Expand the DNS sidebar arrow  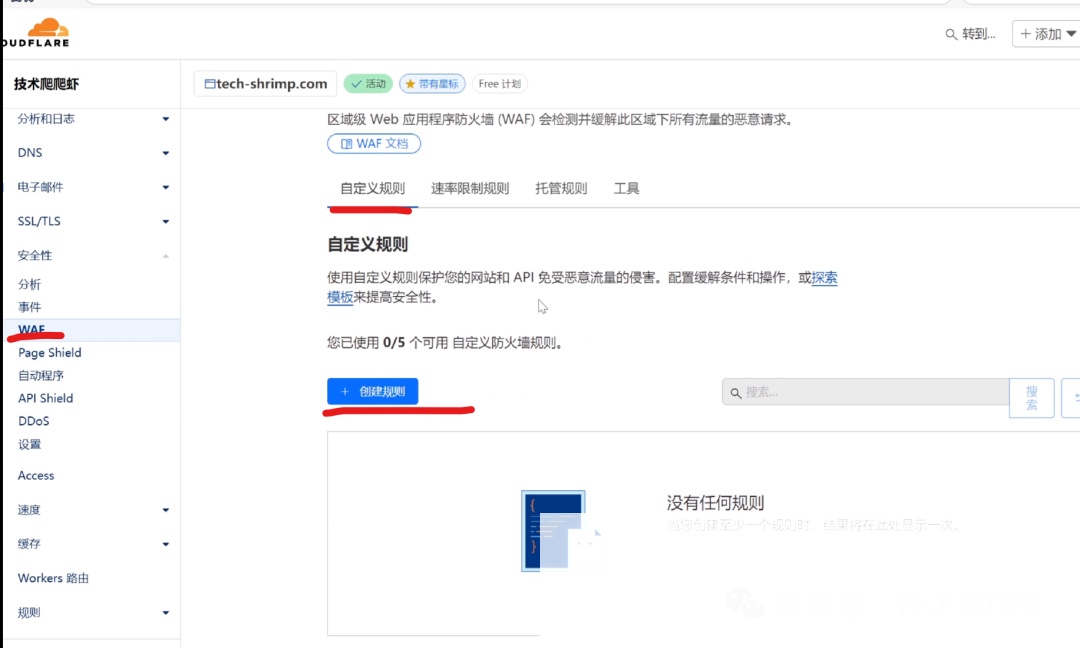pos(165,153)
